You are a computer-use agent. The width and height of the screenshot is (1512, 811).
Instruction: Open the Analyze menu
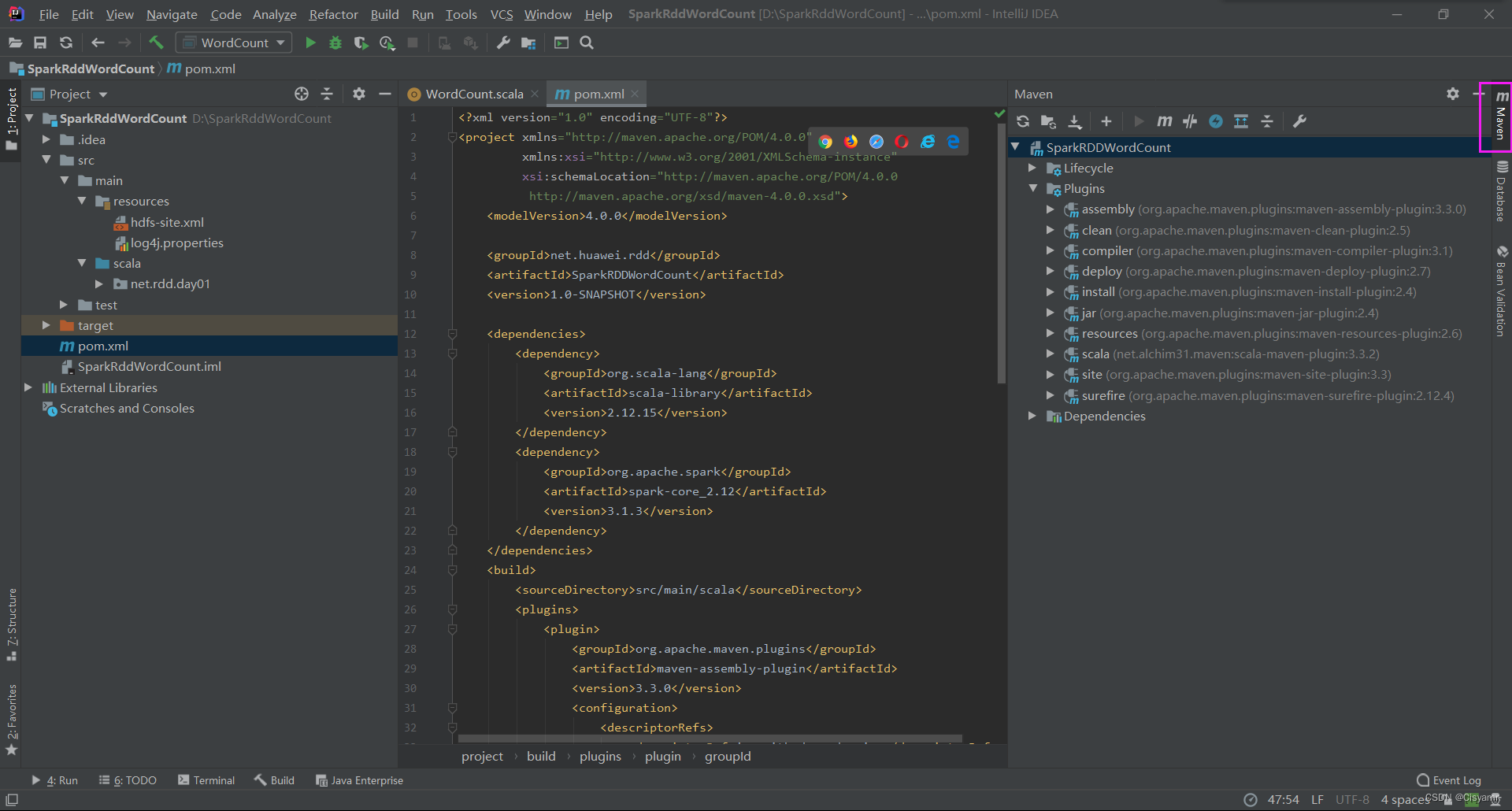(274, 14)
